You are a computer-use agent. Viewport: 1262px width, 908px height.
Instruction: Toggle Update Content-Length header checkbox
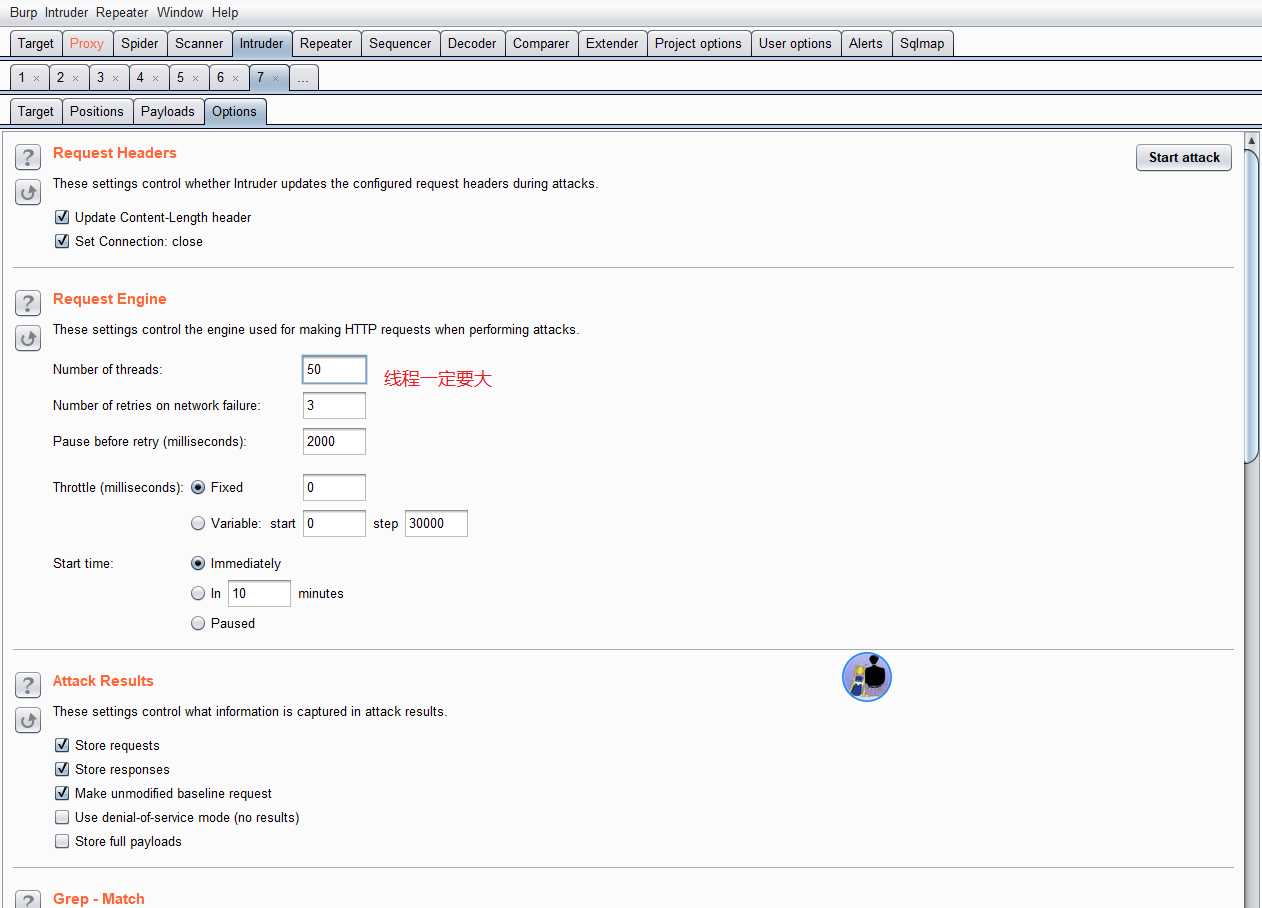click(62, 217)
